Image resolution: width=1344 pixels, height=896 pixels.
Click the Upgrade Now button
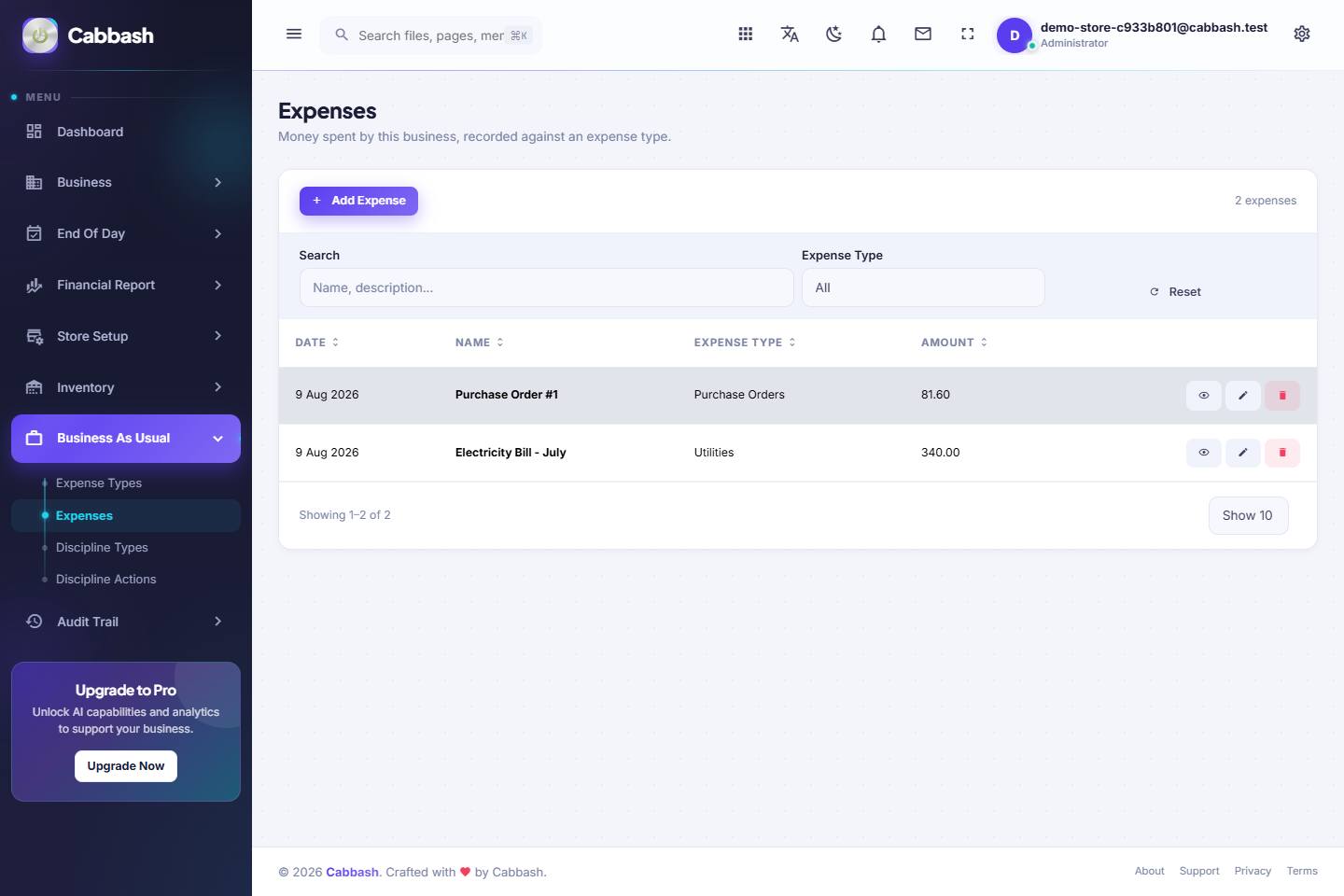pos(126,766)
